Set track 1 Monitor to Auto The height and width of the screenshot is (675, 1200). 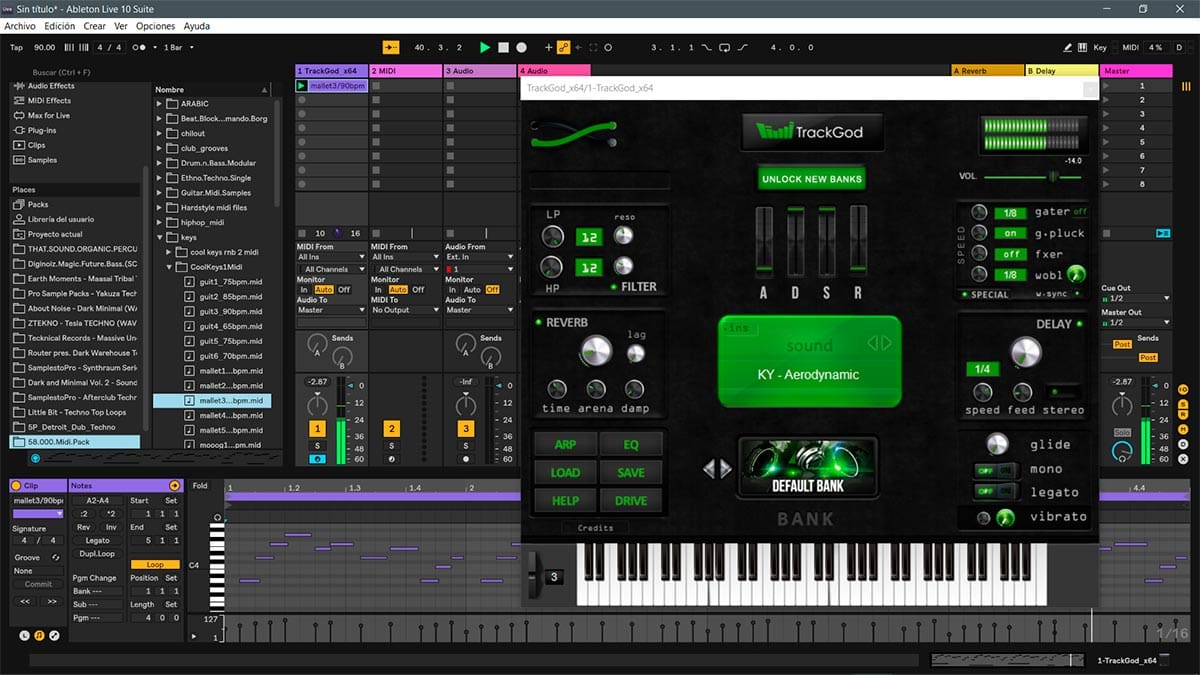click(324, 290)
